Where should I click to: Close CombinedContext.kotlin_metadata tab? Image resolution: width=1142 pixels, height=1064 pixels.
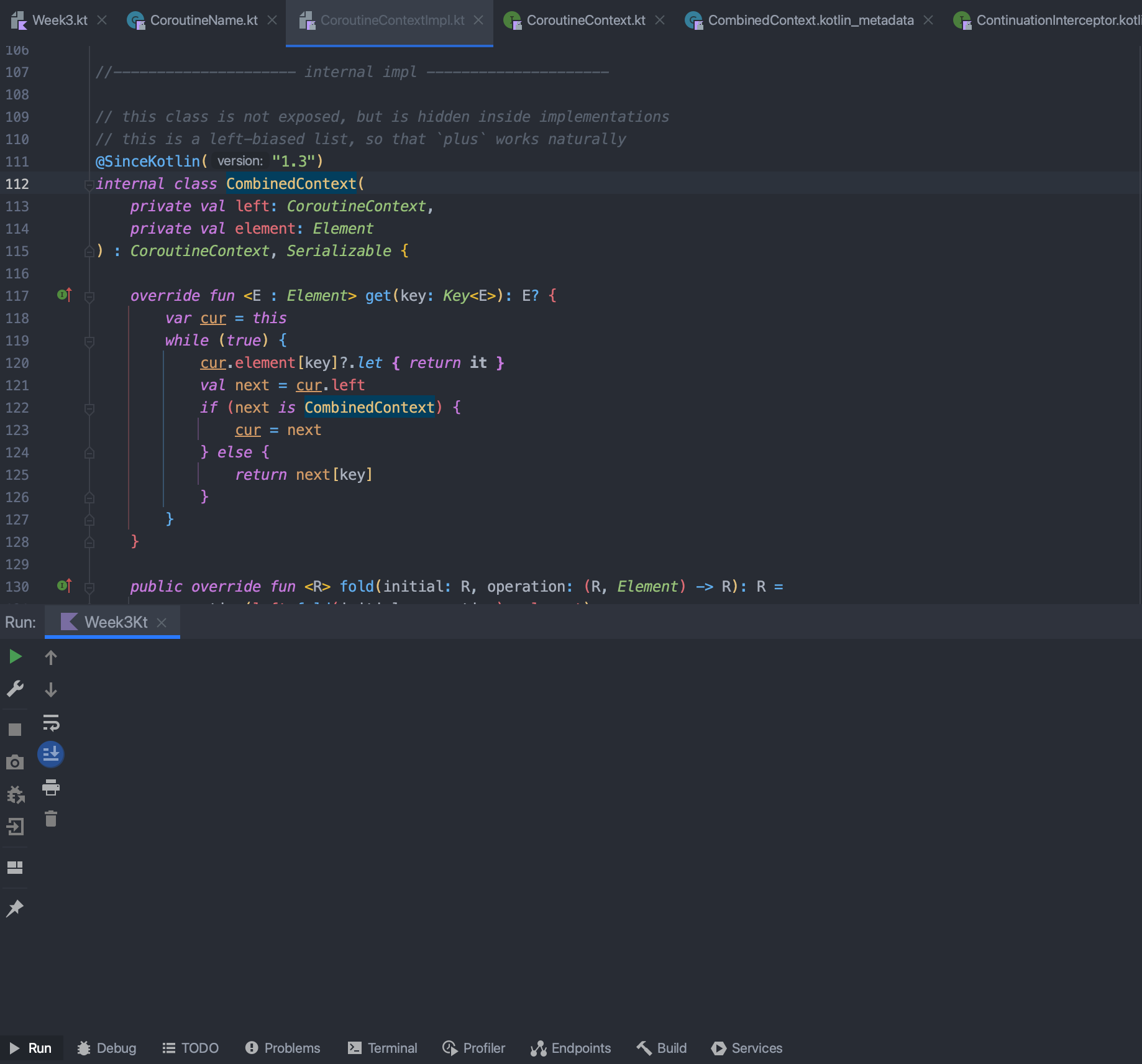click(928, 21)
